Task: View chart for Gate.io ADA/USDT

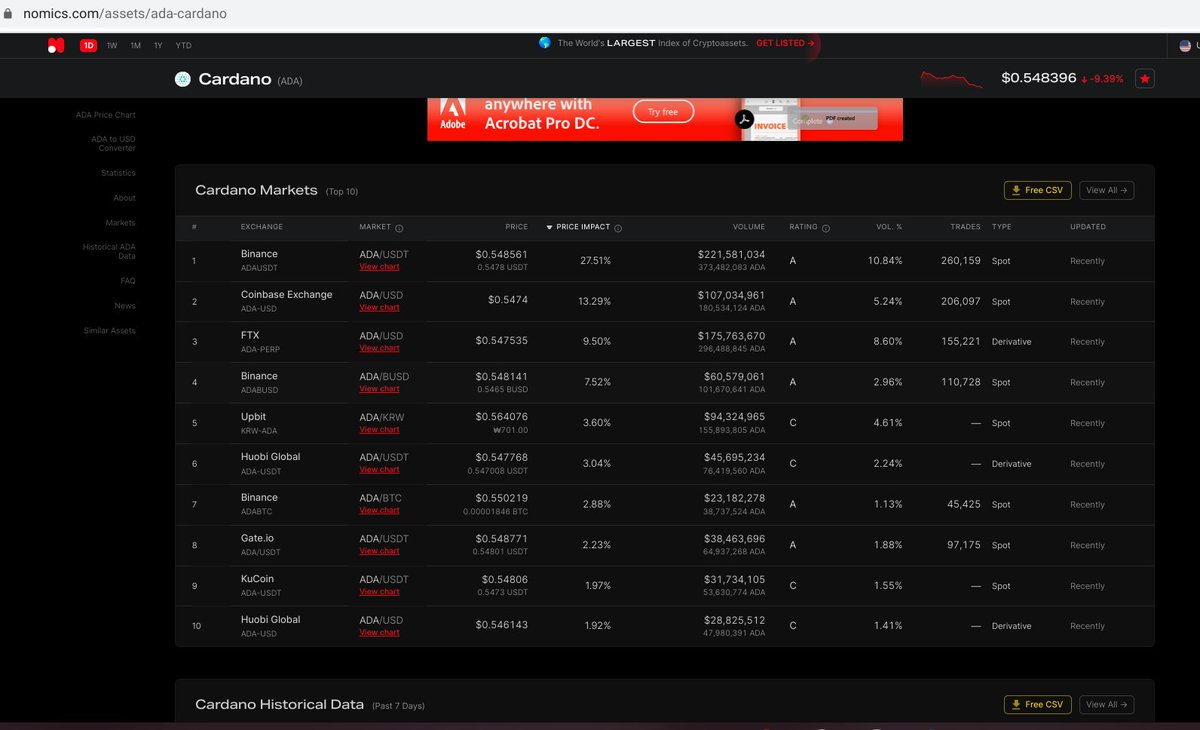Action: point(379,551)
